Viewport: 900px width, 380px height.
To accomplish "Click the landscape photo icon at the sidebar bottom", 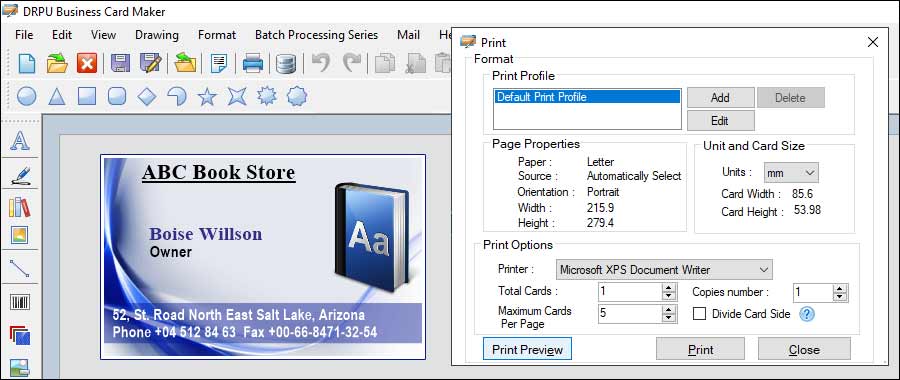I will [x=20, y=367].
